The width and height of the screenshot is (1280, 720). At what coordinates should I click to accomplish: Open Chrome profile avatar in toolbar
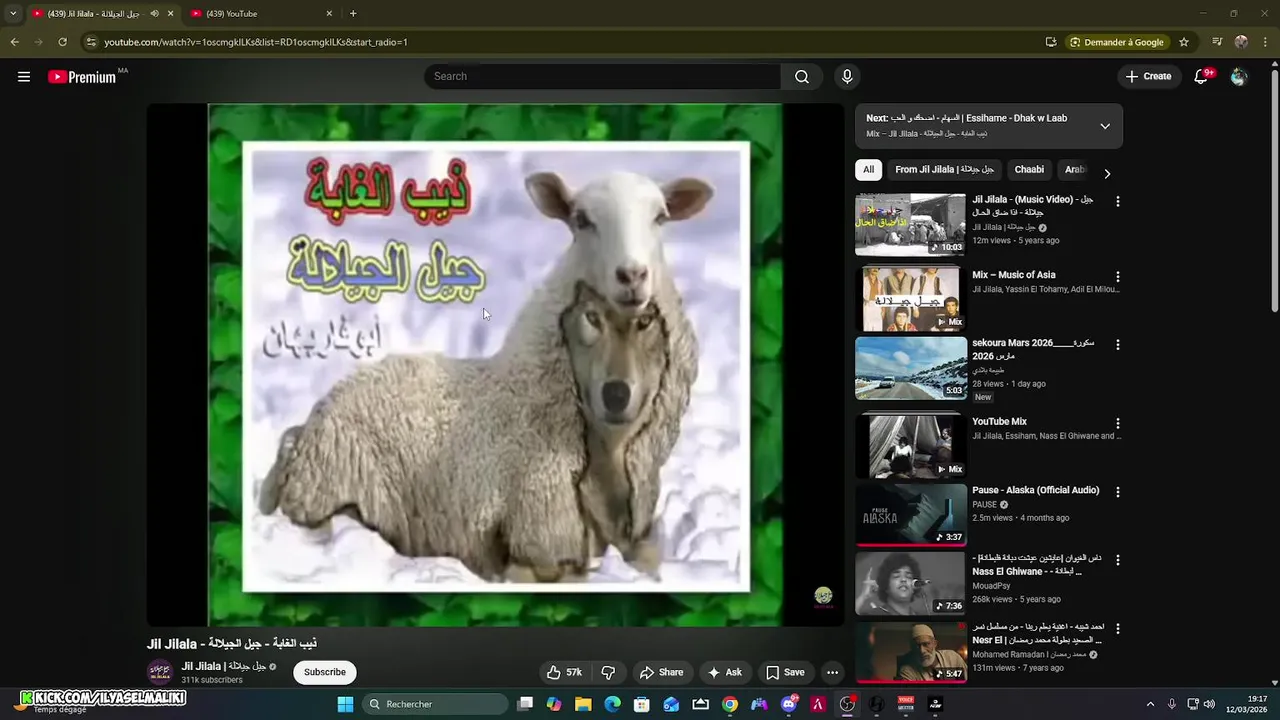point(1241,42)
